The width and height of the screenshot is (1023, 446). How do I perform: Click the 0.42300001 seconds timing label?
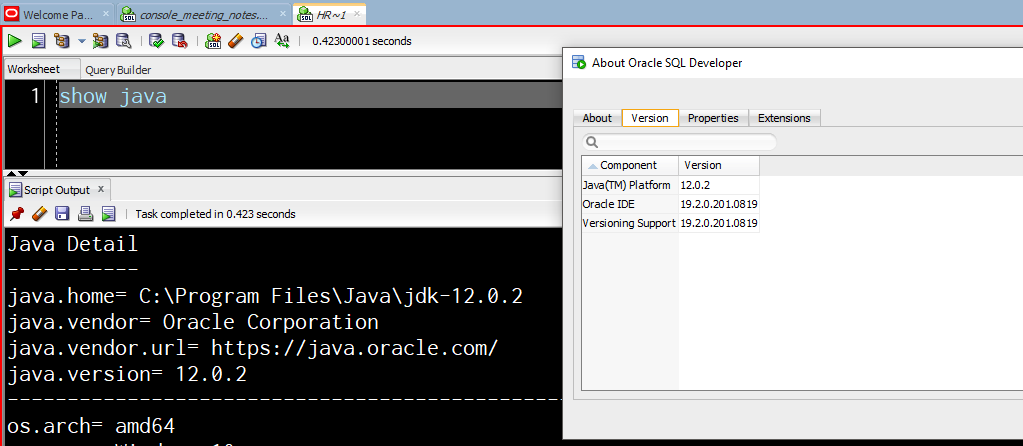[x=361, y=41]
